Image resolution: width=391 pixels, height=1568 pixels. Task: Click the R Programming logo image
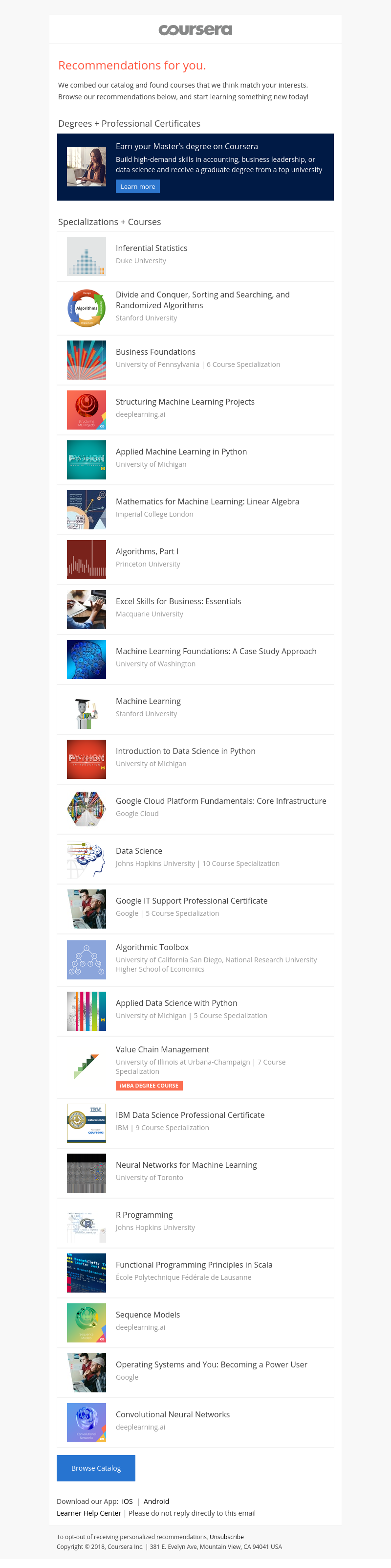87,1223
